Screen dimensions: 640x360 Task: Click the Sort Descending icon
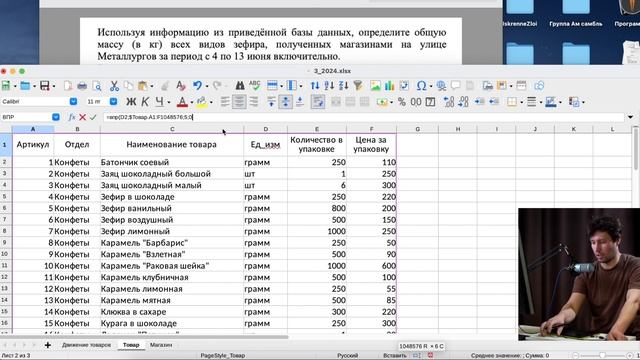(344, 86)
